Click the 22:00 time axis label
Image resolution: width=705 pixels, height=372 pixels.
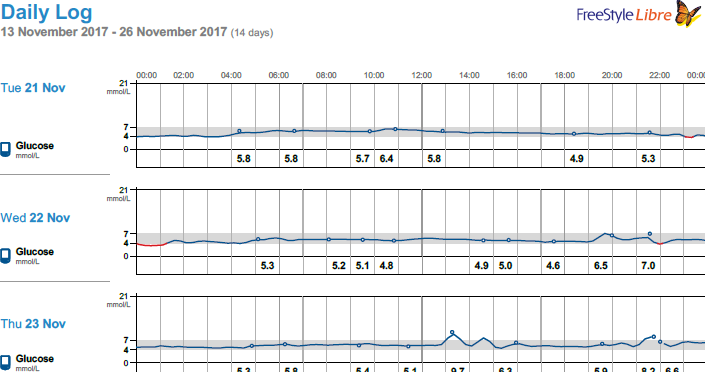click(659, 75)
